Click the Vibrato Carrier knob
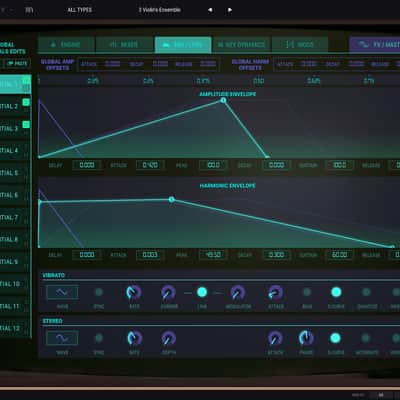The width and height of the screenshot is (400, 400). [x=169, y=293]
